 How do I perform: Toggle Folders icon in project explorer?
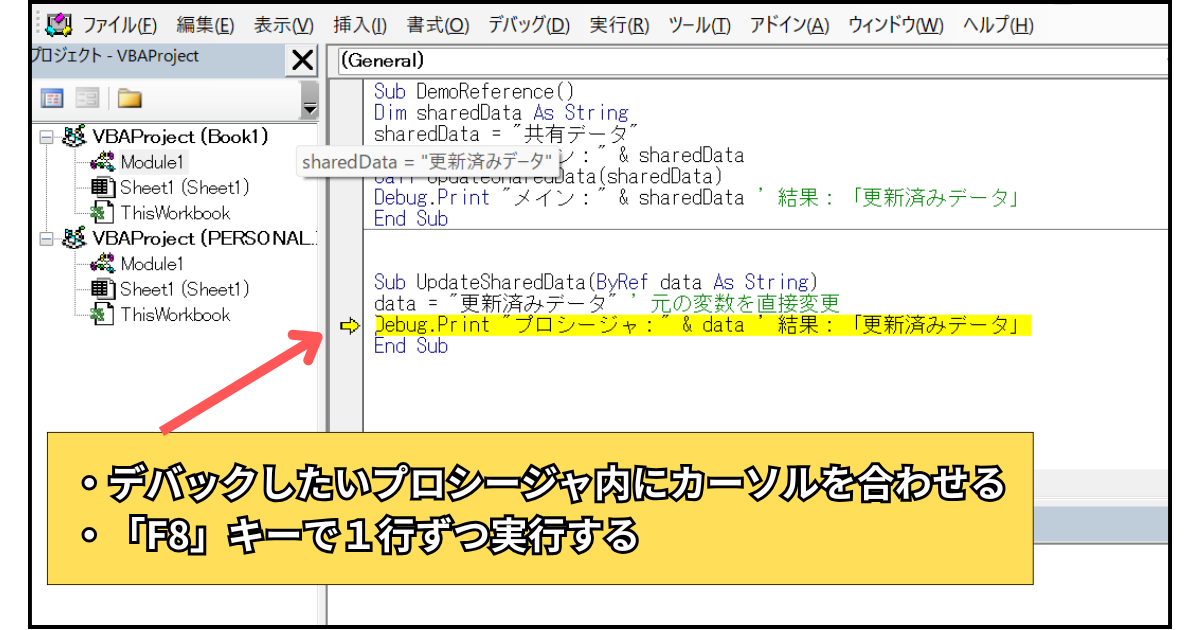pyautogui.click(x=129, y=98)
